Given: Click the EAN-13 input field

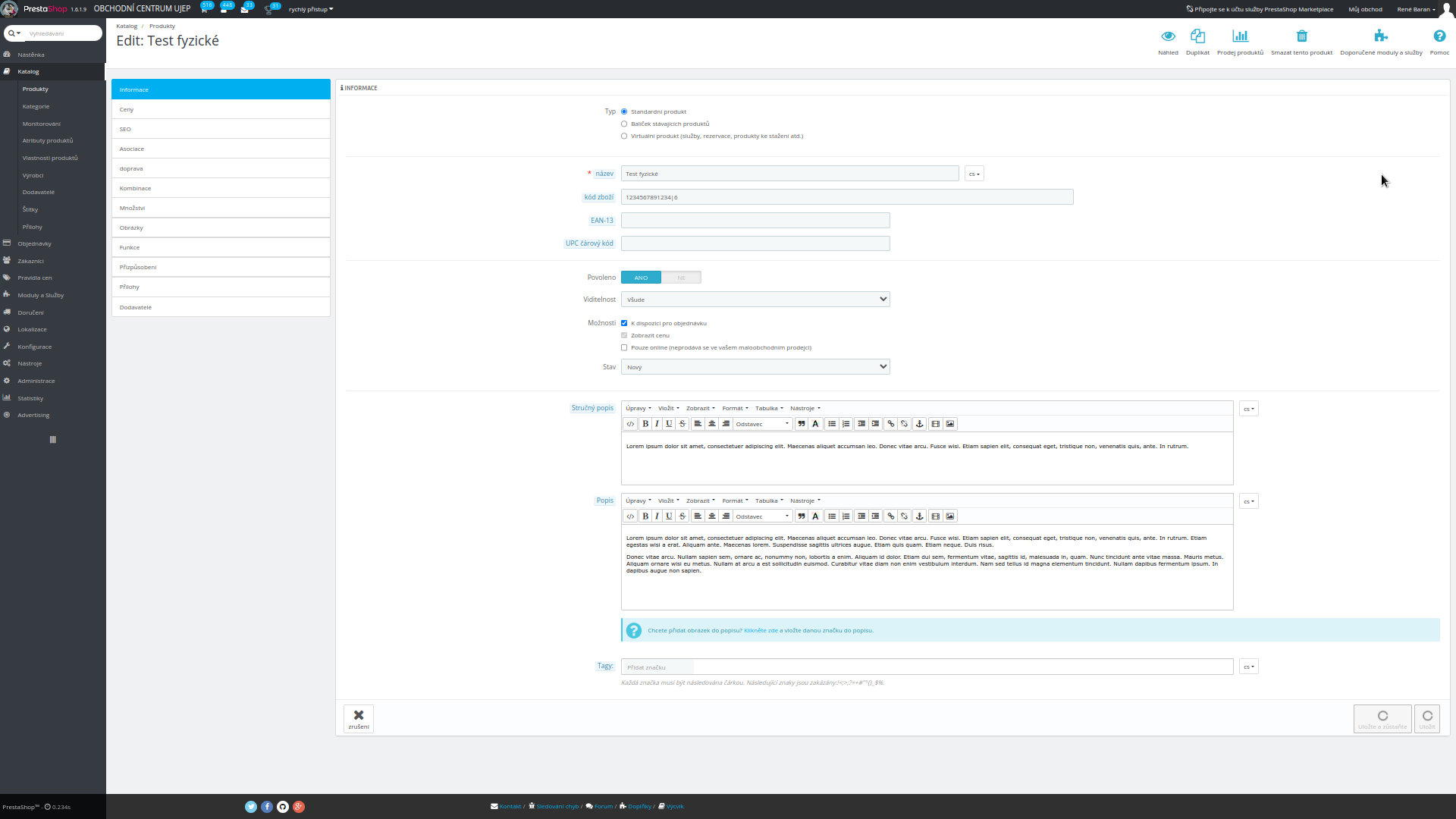Looking at the screenshot, I should pos(755,221).
